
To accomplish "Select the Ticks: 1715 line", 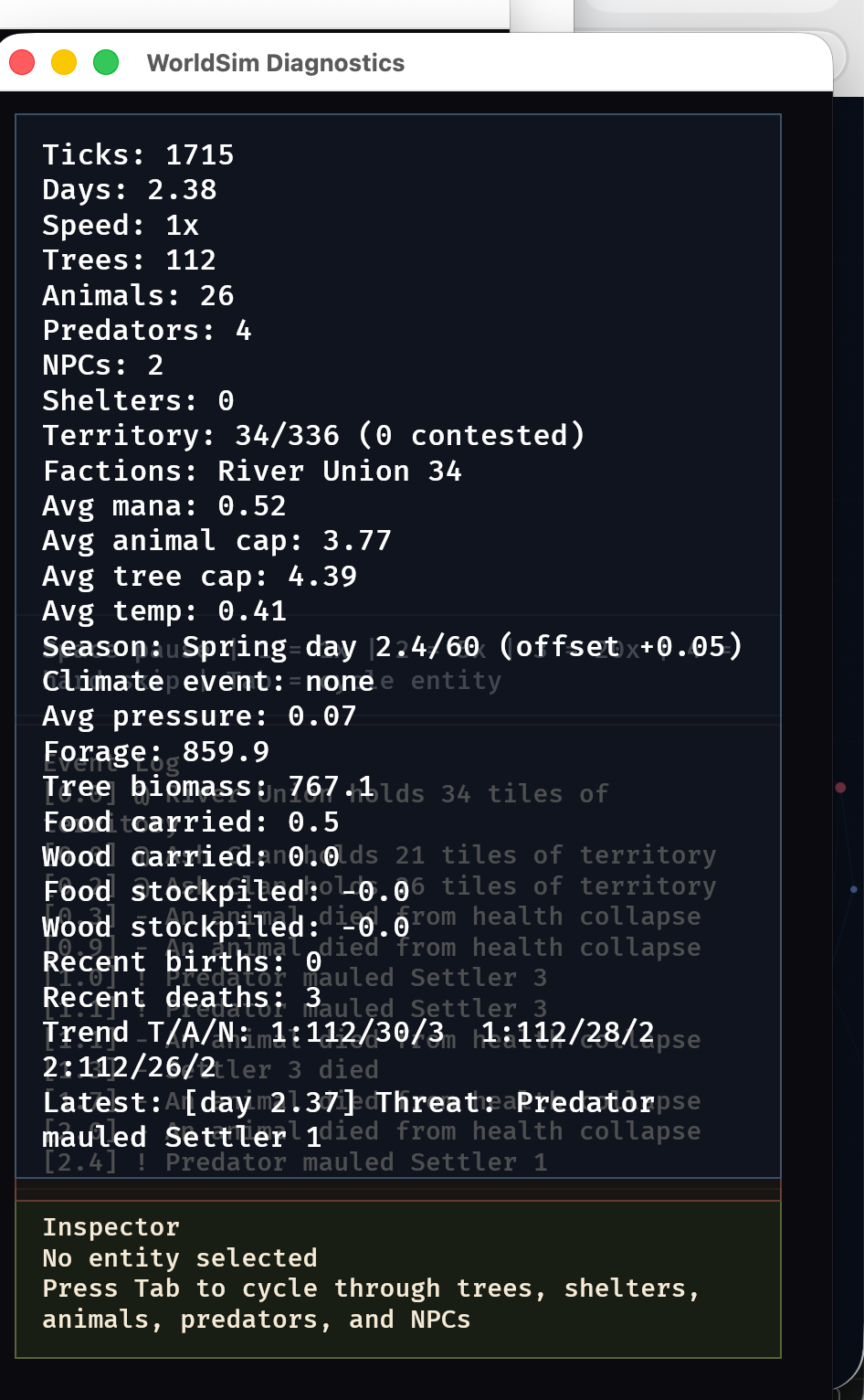I will tap(138, 154).
